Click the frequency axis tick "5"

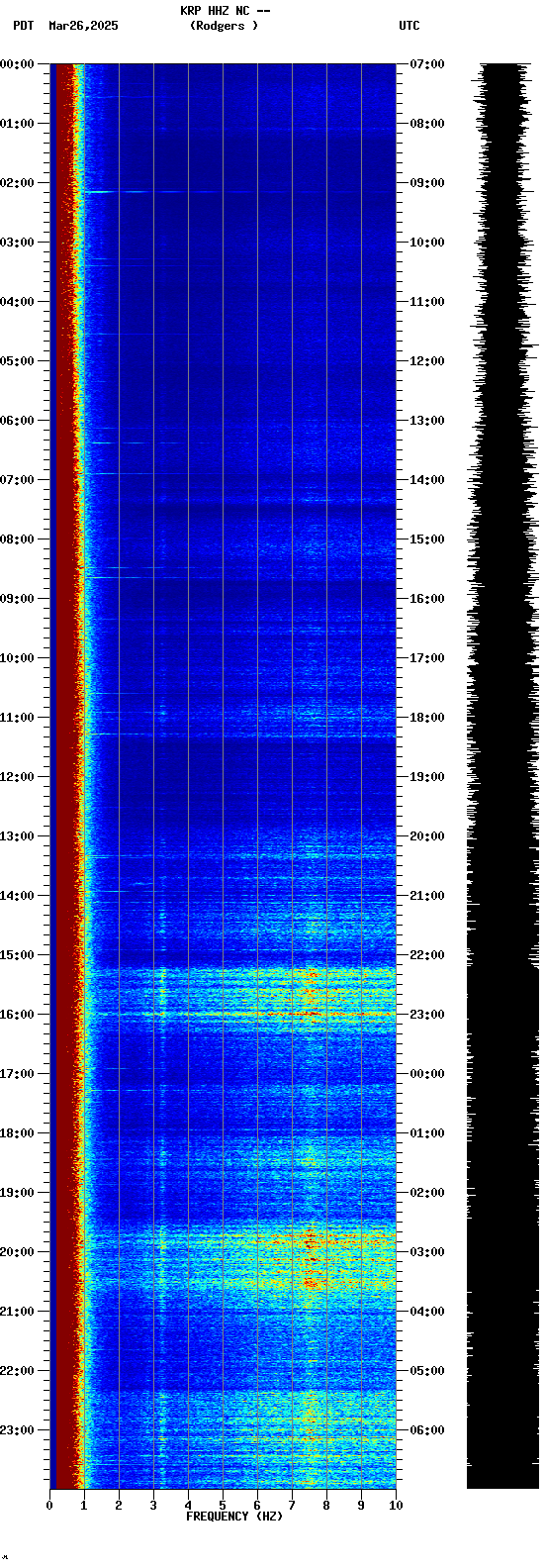223,1506
